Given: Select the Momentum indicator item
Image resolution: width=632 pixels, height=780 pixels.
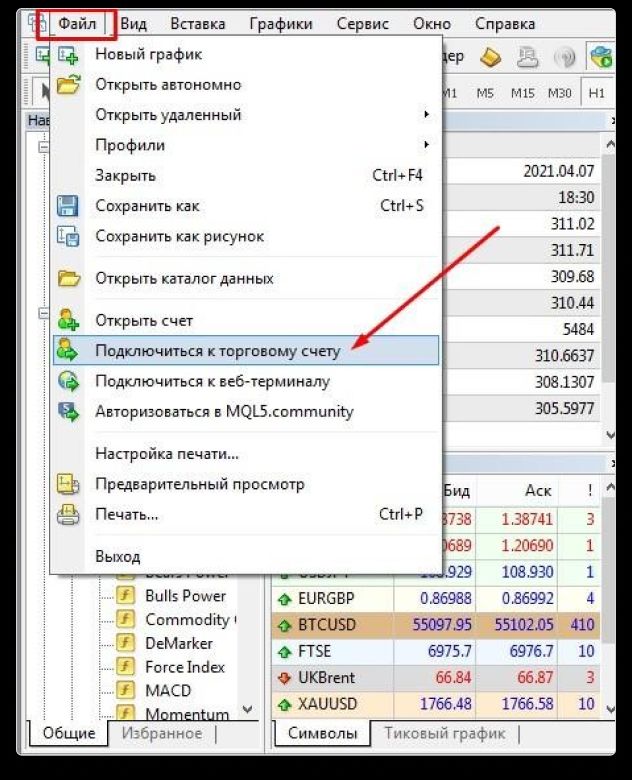Looking at the screenshot, I should [x=187, y=714].
